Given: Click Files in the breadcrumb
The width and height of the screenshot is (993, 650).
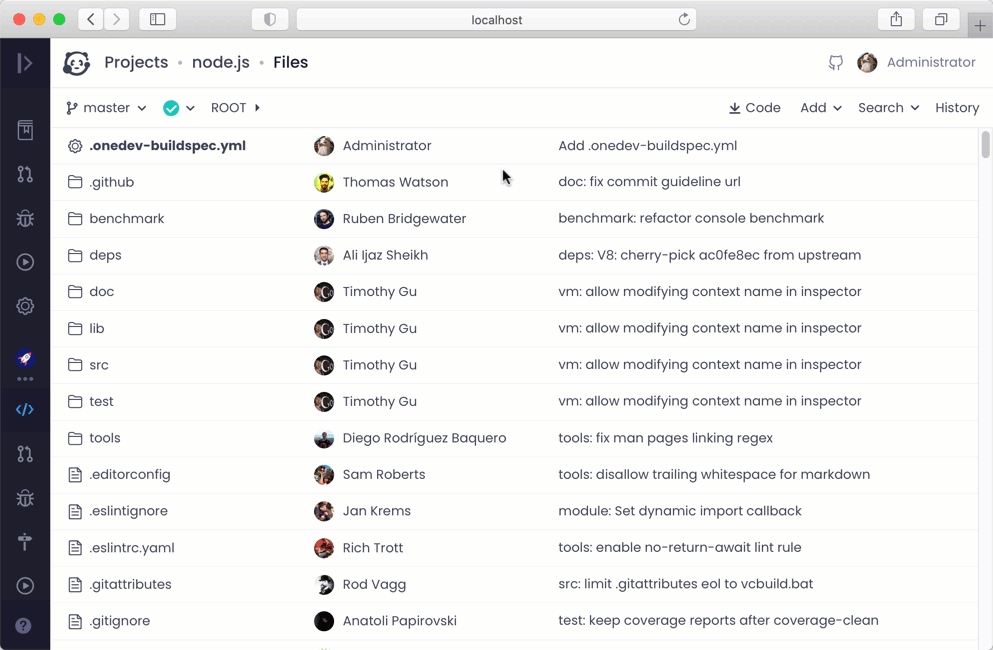Looking at the screenshot, I should (291, 62).
